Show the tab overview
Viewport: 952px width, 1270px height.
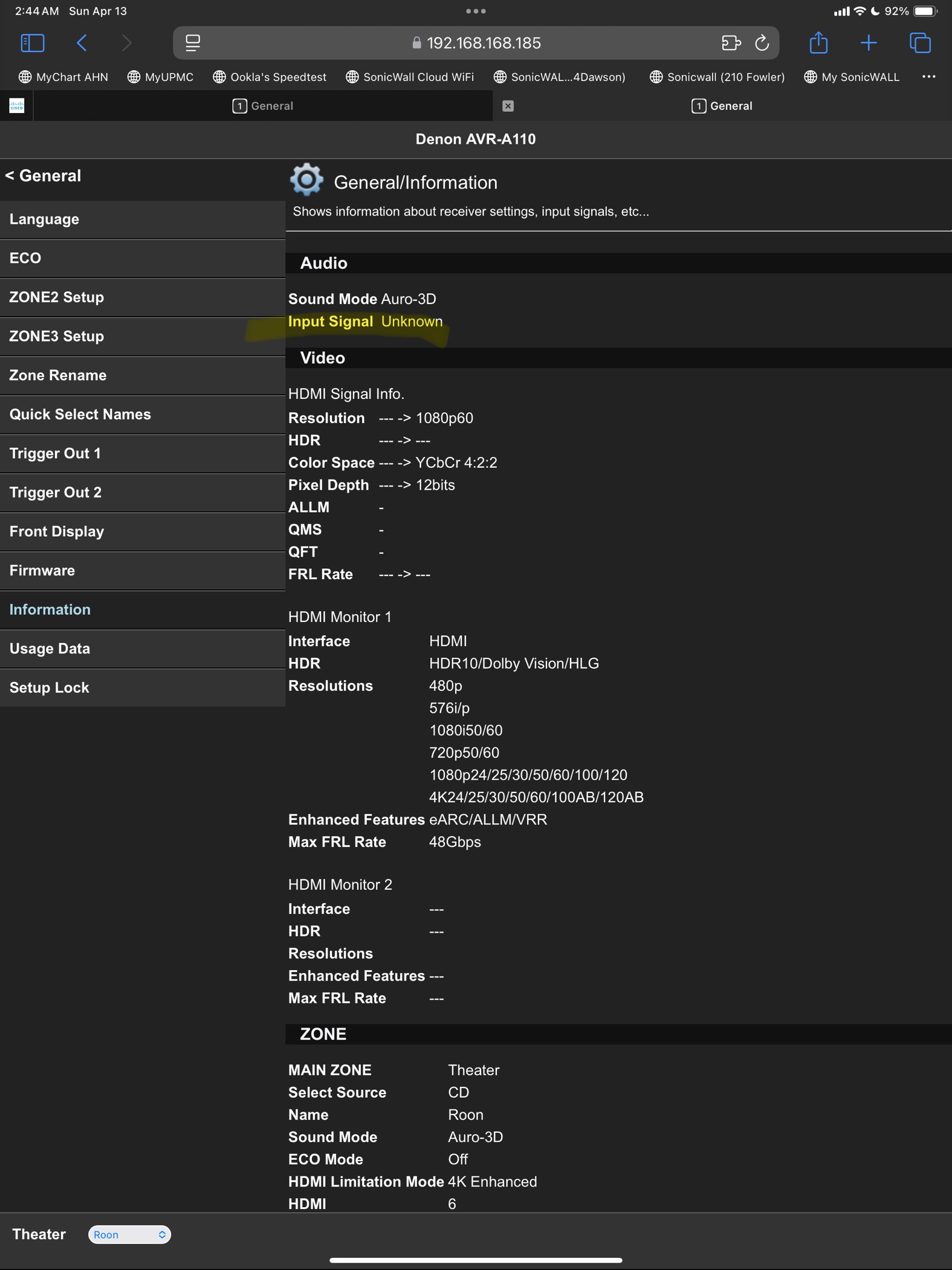920,43
